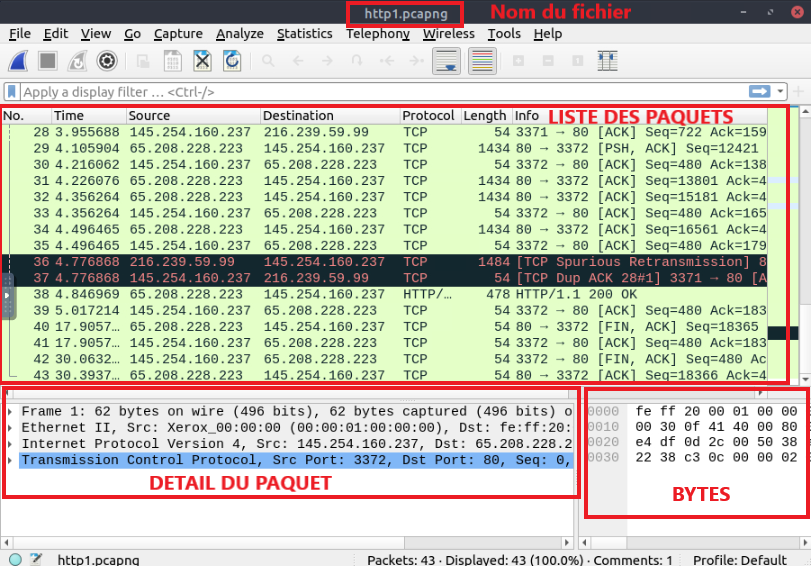This screenshot has width=811, height=566.
Task: Click the stop capture square icon
Action: 48,61
